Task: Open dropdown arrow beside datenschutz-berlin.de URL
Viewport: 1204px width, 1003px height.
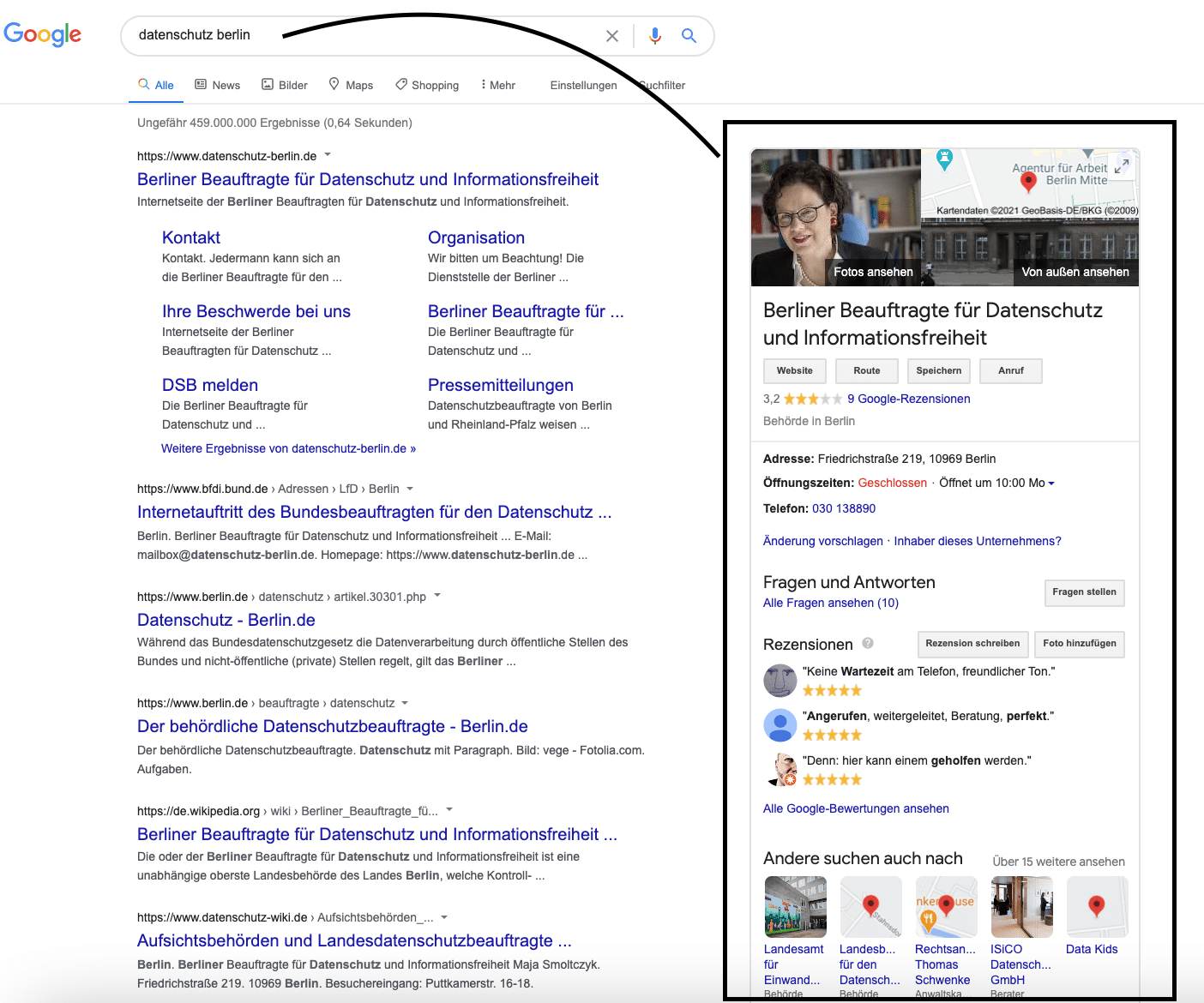Action: pyautogui.click(x=328, y=155)
